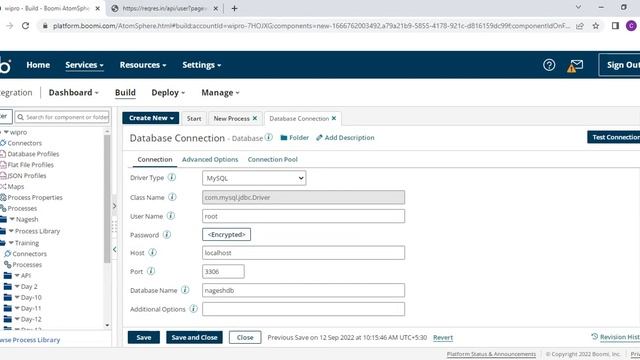
Task: Open Platform Status & Announcements link
Action: point(491,354)
